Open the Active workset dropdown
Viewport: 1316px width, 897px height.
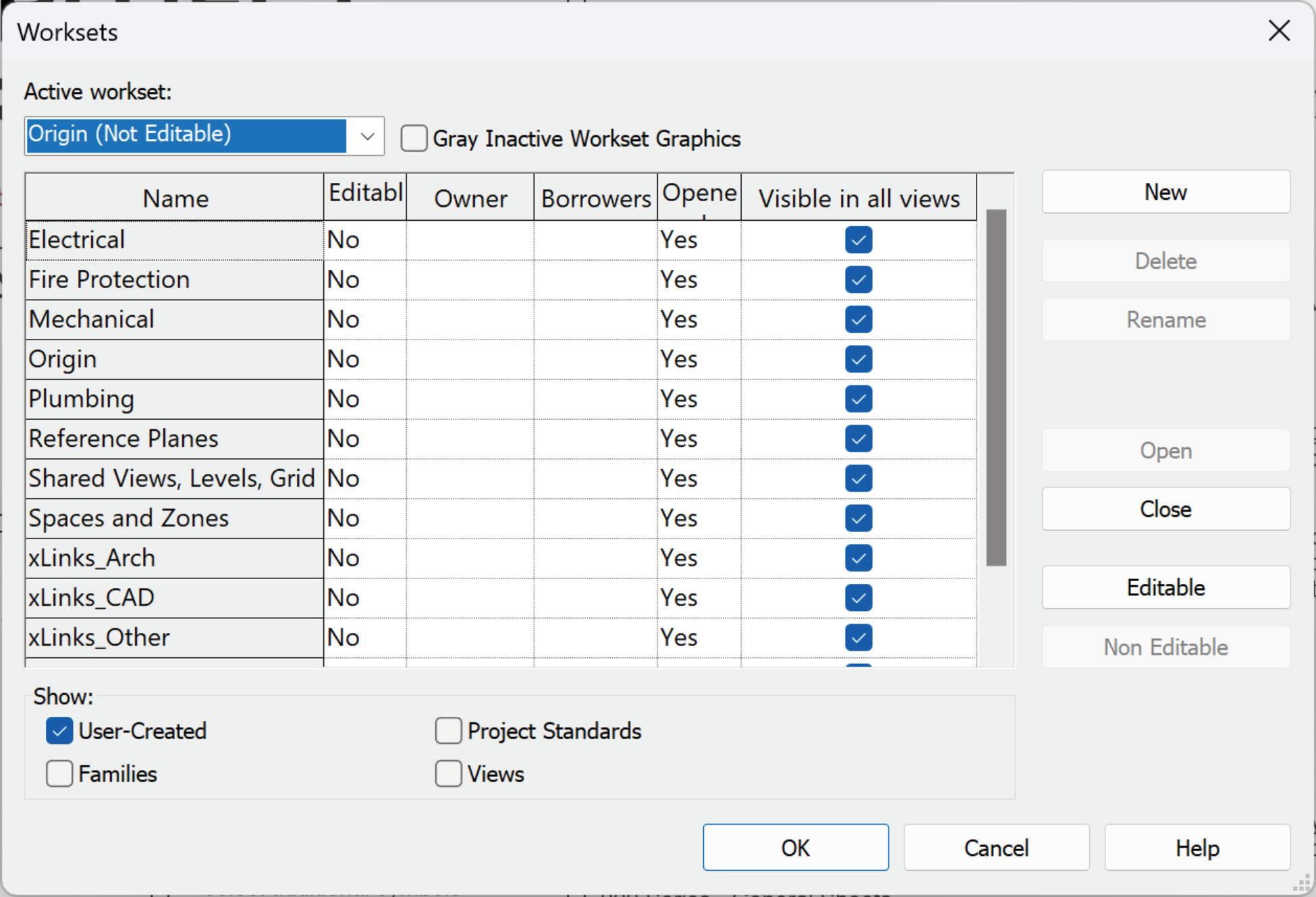coord(367,136)
